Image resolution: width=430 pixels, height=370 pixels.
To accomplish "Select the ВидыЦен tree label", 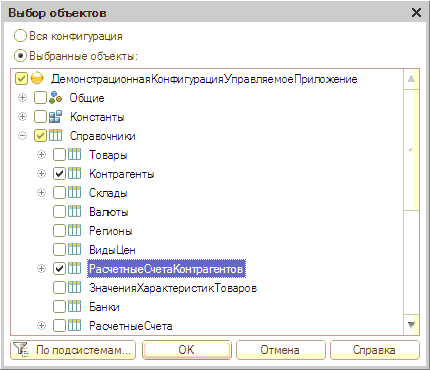I will 112,250.
